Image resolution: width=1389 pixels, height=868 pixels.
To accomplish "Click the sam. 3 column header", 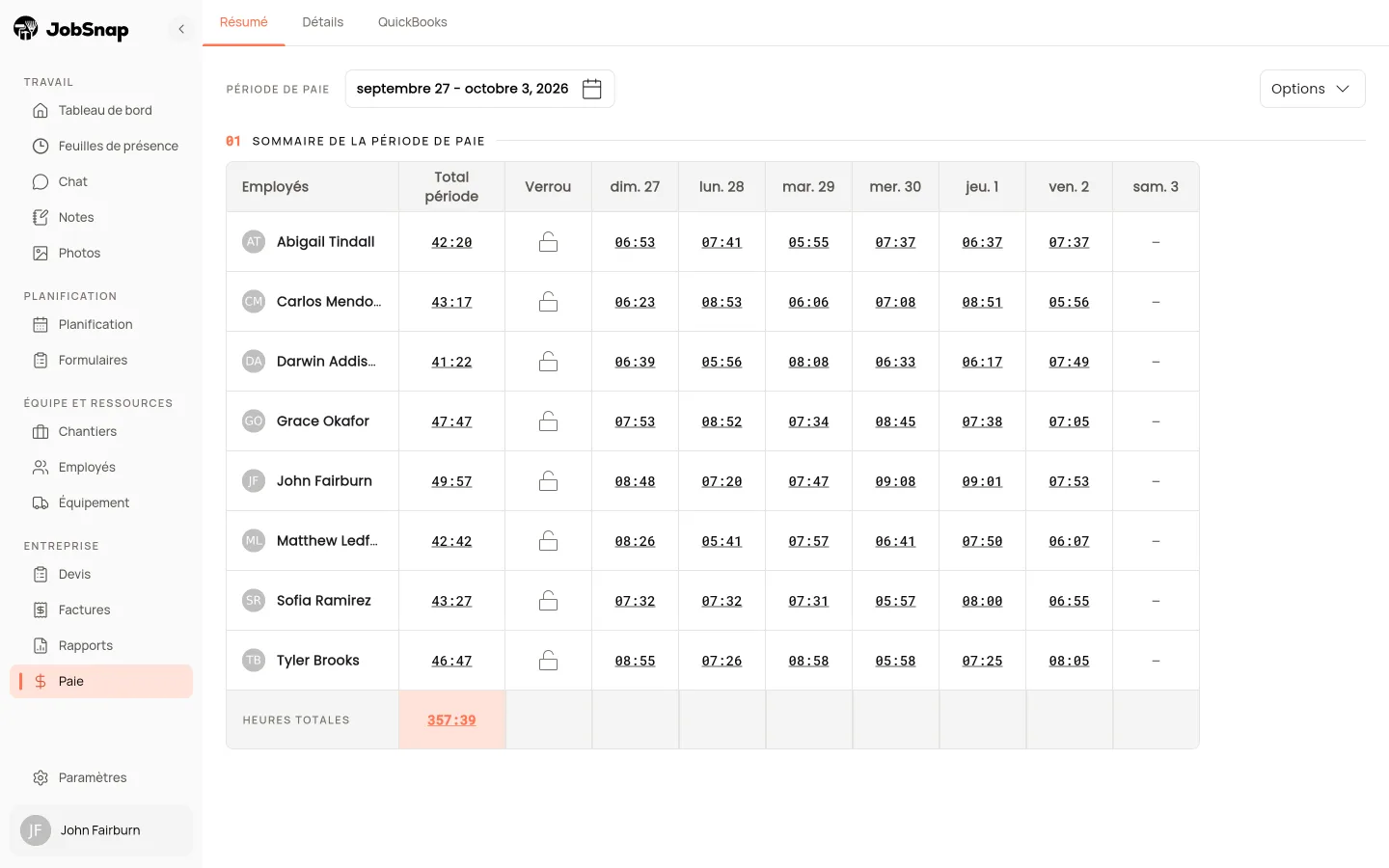I will [x=1156, y=187].
